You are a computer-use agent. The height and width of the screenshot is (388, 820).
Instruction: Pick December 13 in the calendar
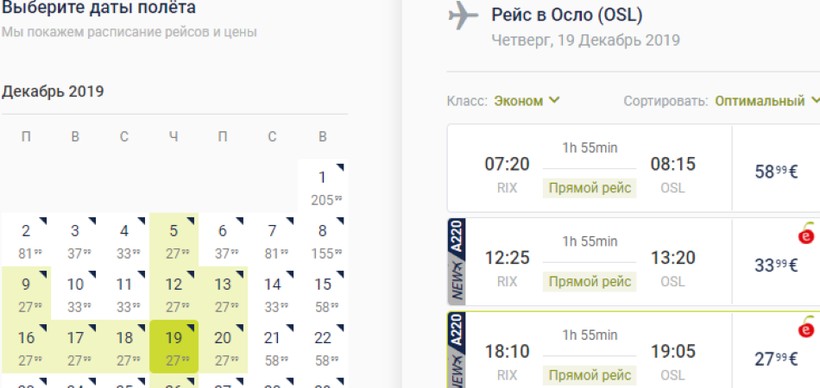pyautogui.click(x=223, y=293)
